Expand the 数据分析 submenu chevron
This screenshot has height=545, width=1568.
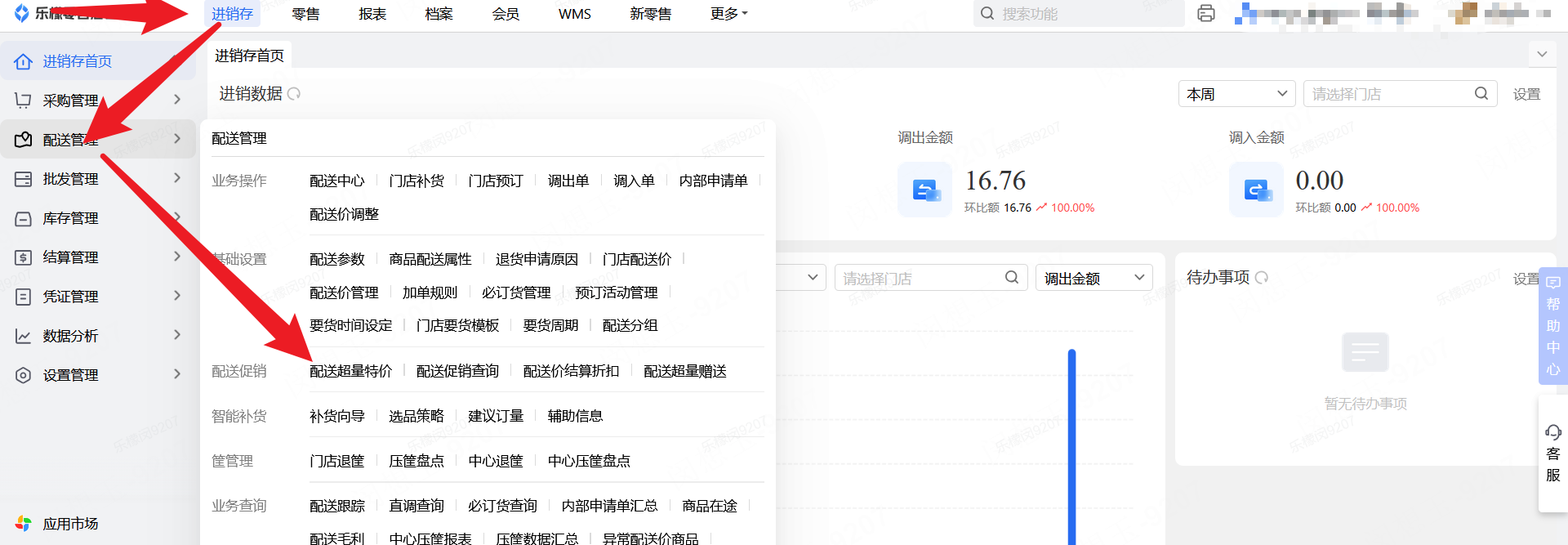point(177,335)
